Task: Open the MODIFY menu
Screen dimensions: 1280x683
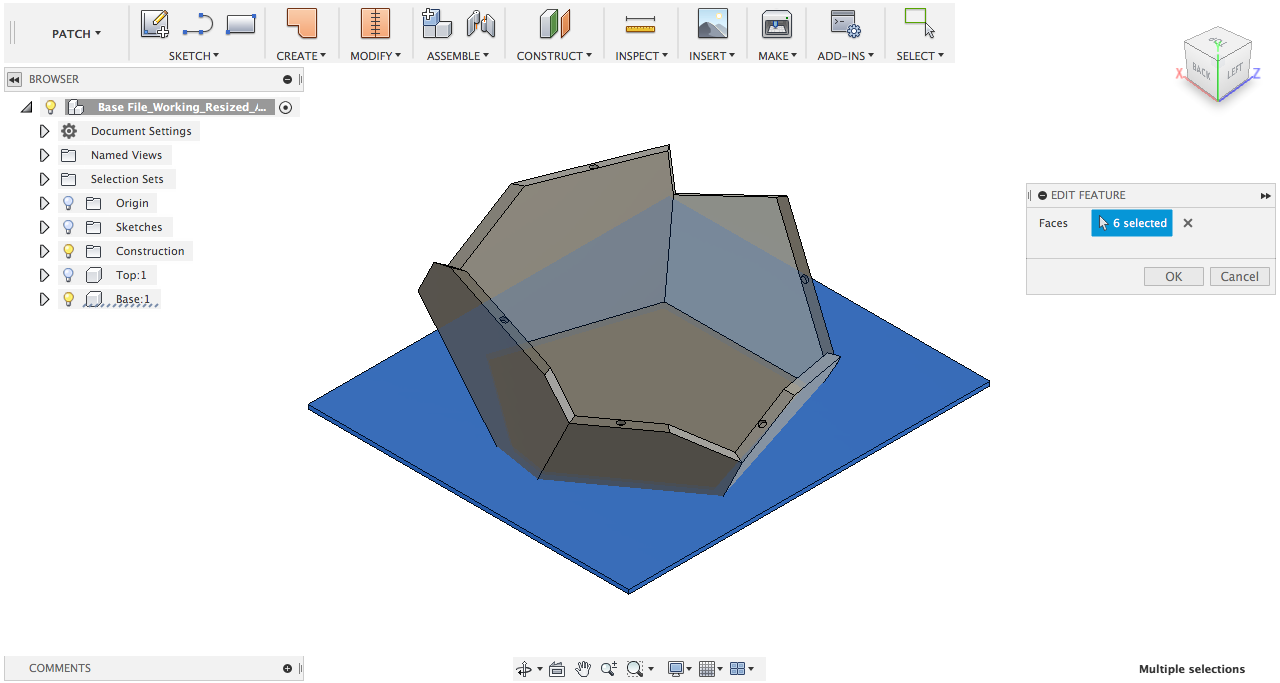Action: pos(375,56)
